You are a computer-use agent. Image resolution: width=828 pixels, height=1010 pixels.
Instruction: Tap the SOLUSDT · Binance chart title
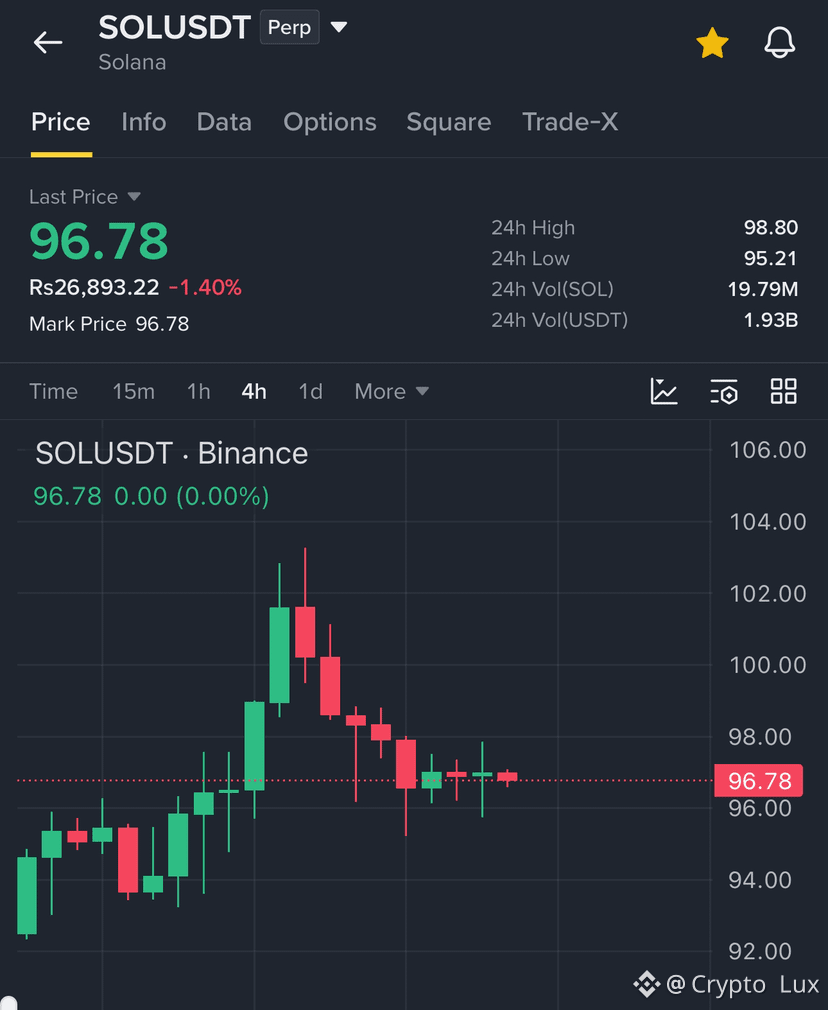point(171,453)
